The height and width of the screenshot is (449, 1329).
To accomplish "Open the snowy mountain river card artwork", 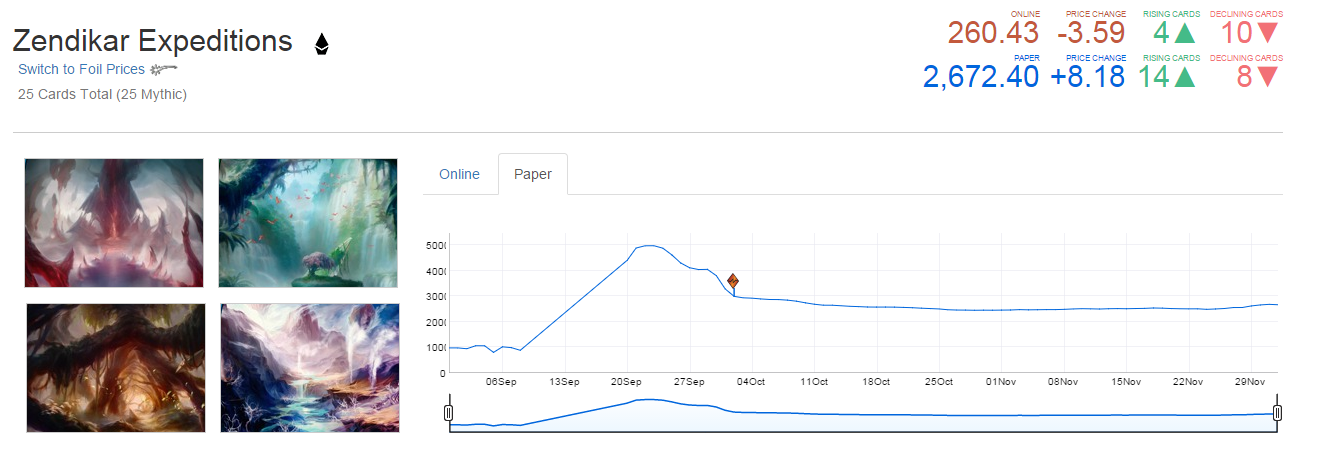I will pyautogui.click(x=308, y=368).
